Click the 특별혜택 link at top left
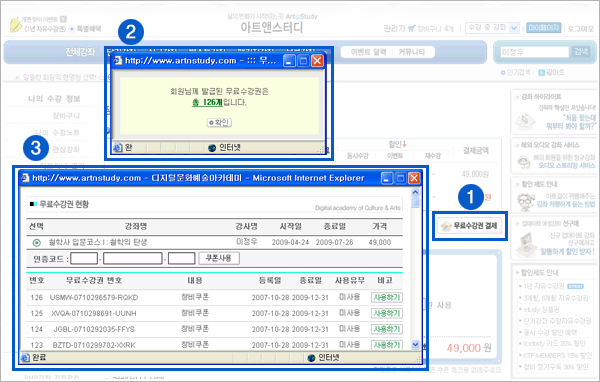This screenshot has height=382, width=600. coord(89,29)
